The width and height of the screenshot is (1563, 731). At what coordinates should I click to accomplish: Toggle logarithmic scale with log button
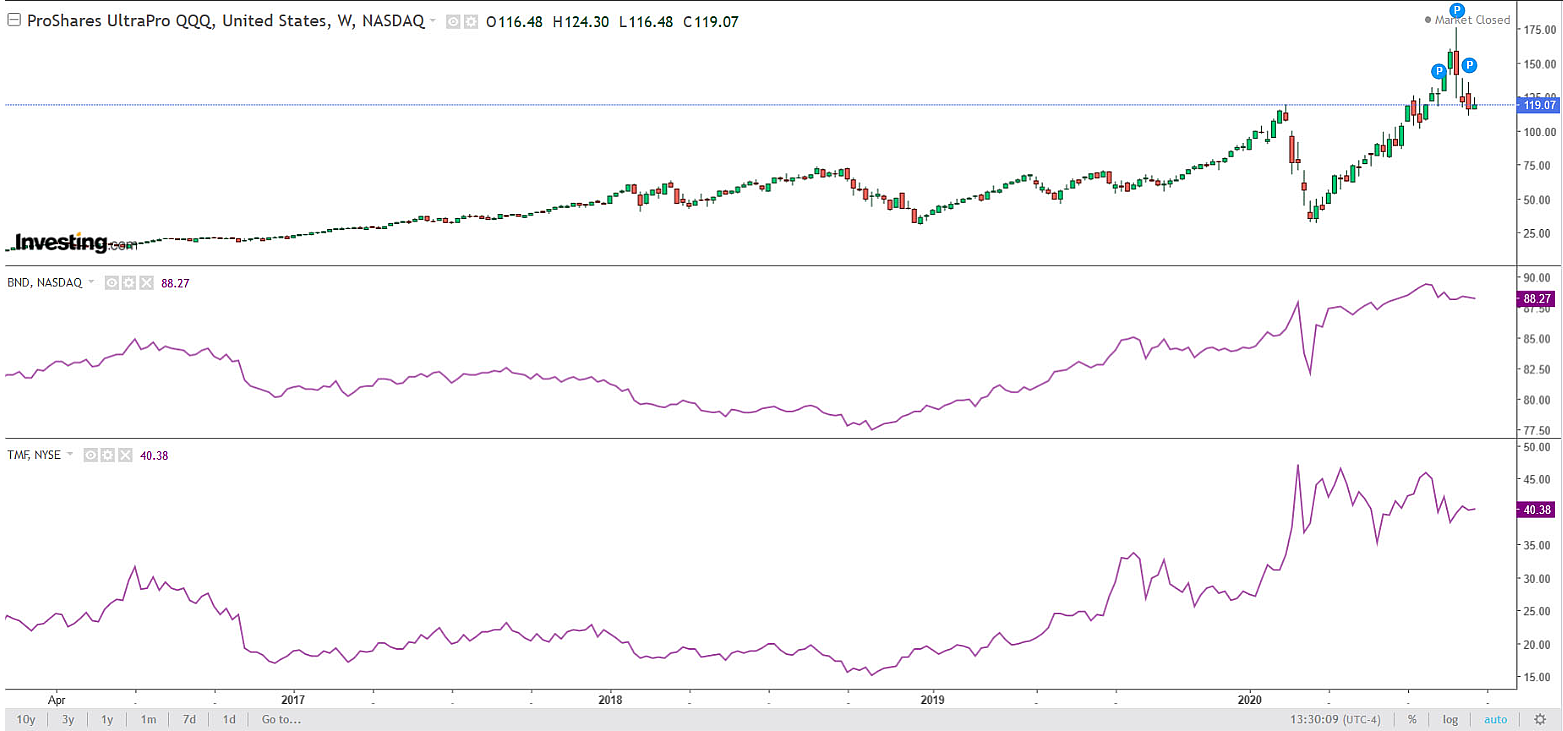pos(1450,719)
